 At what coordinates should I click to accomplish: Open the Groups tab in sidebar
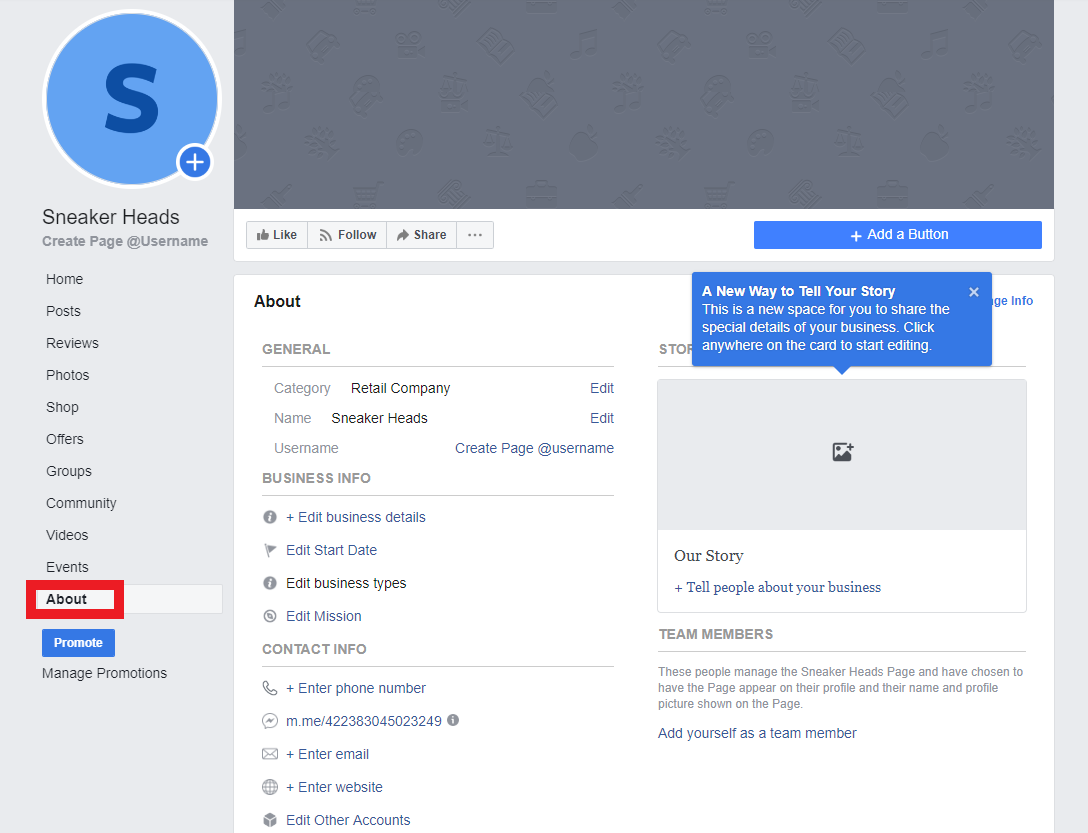69,471
